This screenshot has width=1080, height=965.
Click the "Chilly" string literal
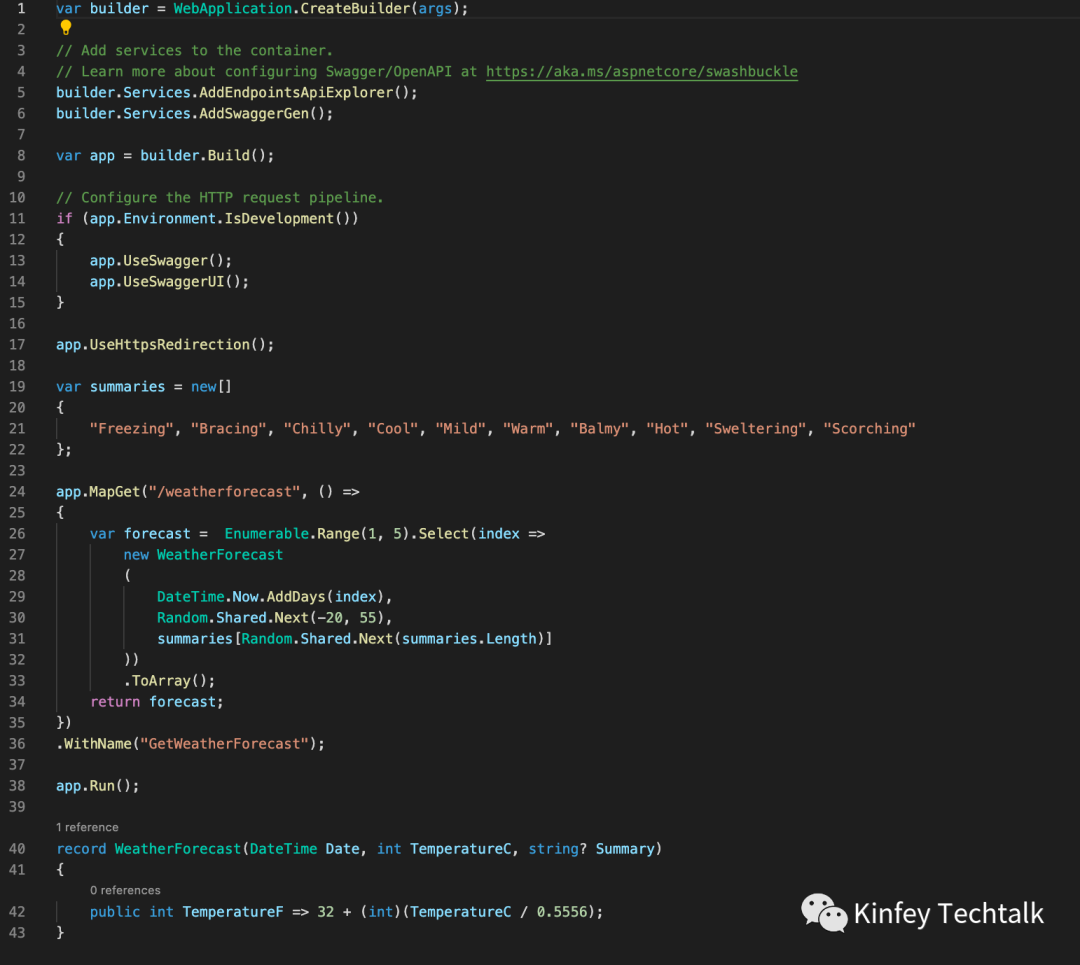click(x=318, y=428)
